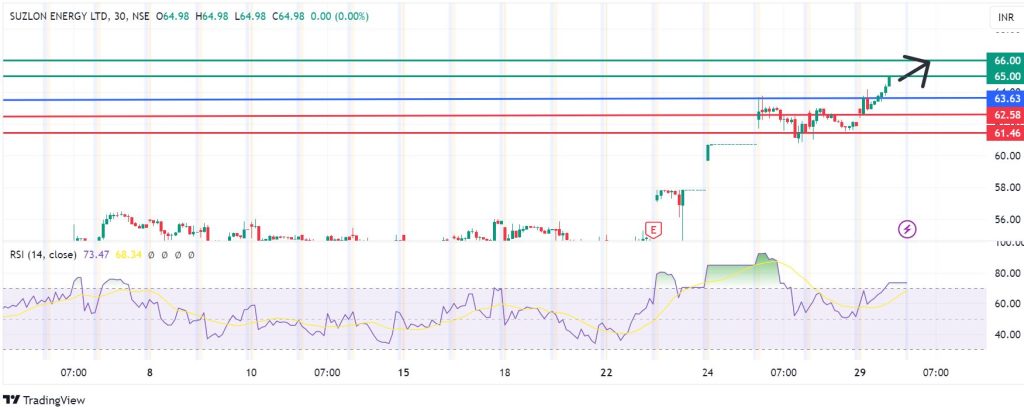The image size is (1024, 413).
Task: Click the RSI value 73.47
Action: (x=97, y=254)
